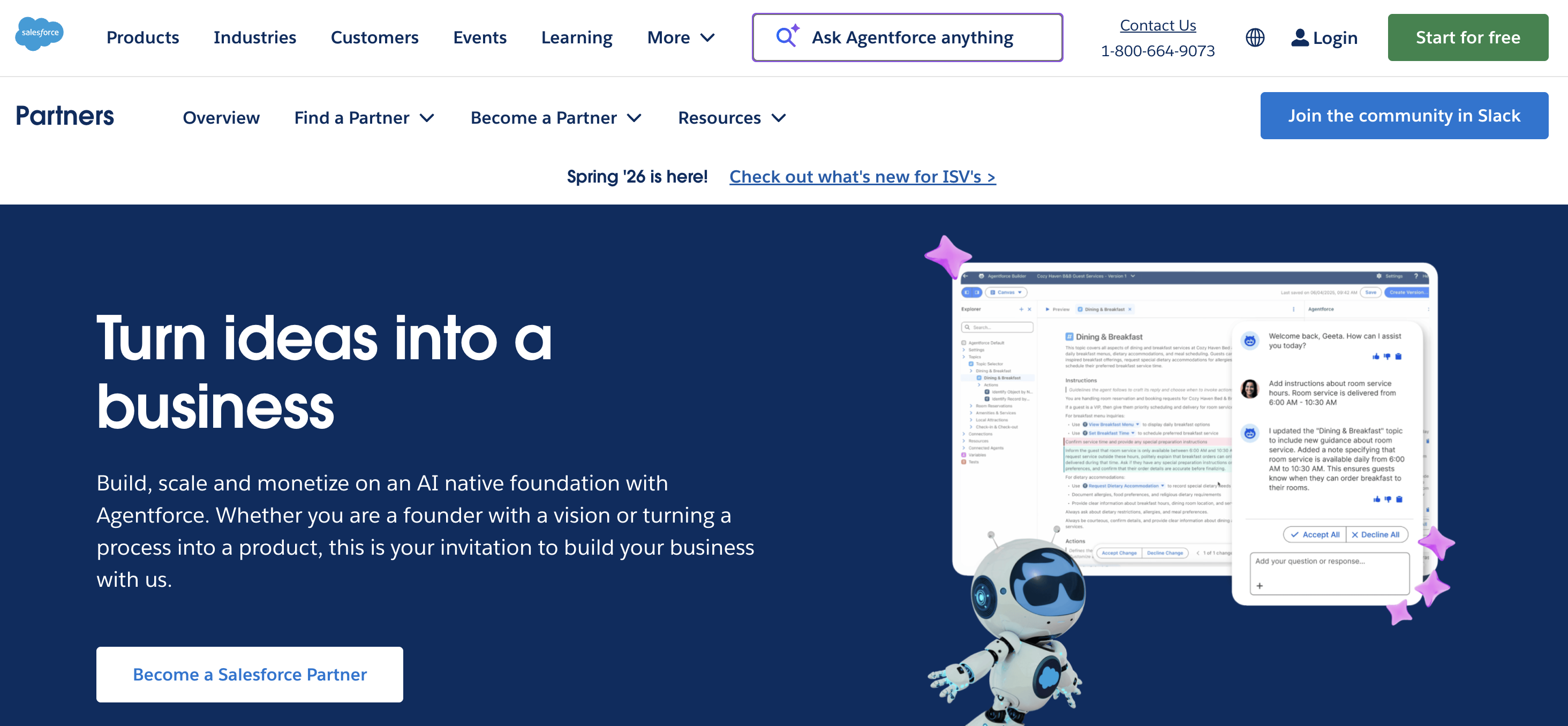Expand the More menu chevron
This screenshot has height=726, width=1568.
pos(707,37)
